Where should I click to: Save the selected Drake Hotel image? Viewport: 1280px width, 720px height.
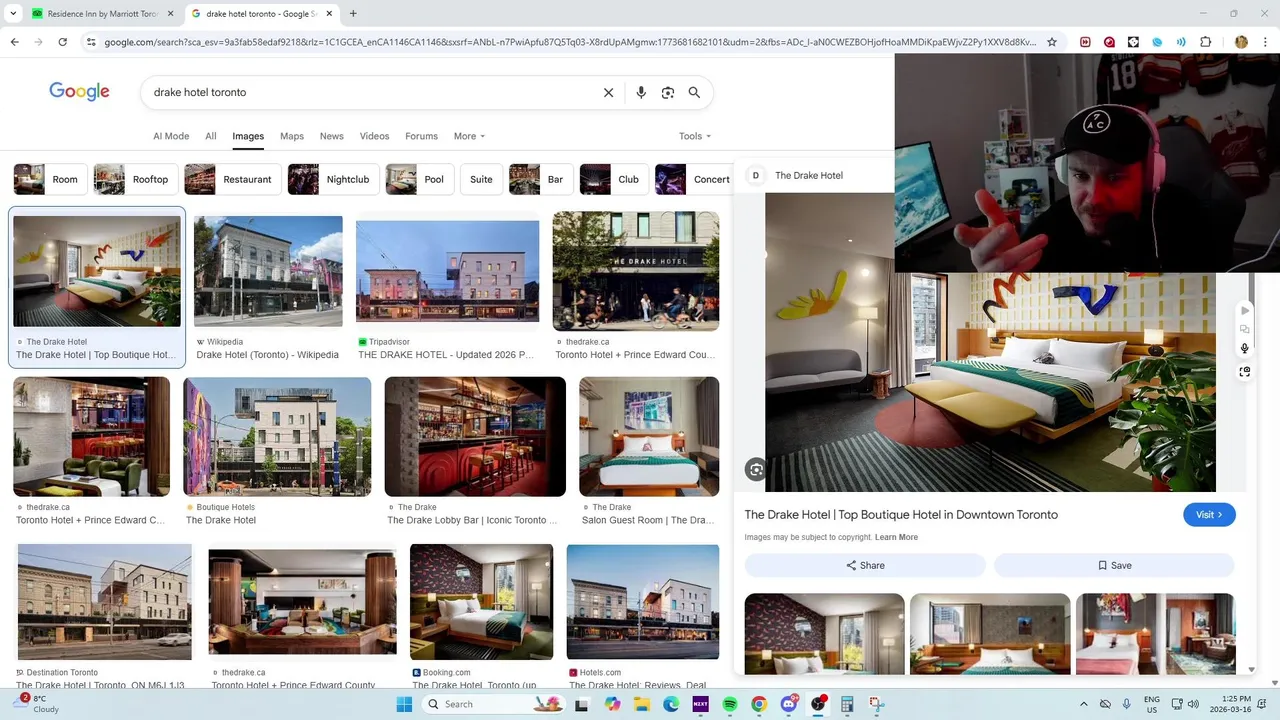(1114, 565)
